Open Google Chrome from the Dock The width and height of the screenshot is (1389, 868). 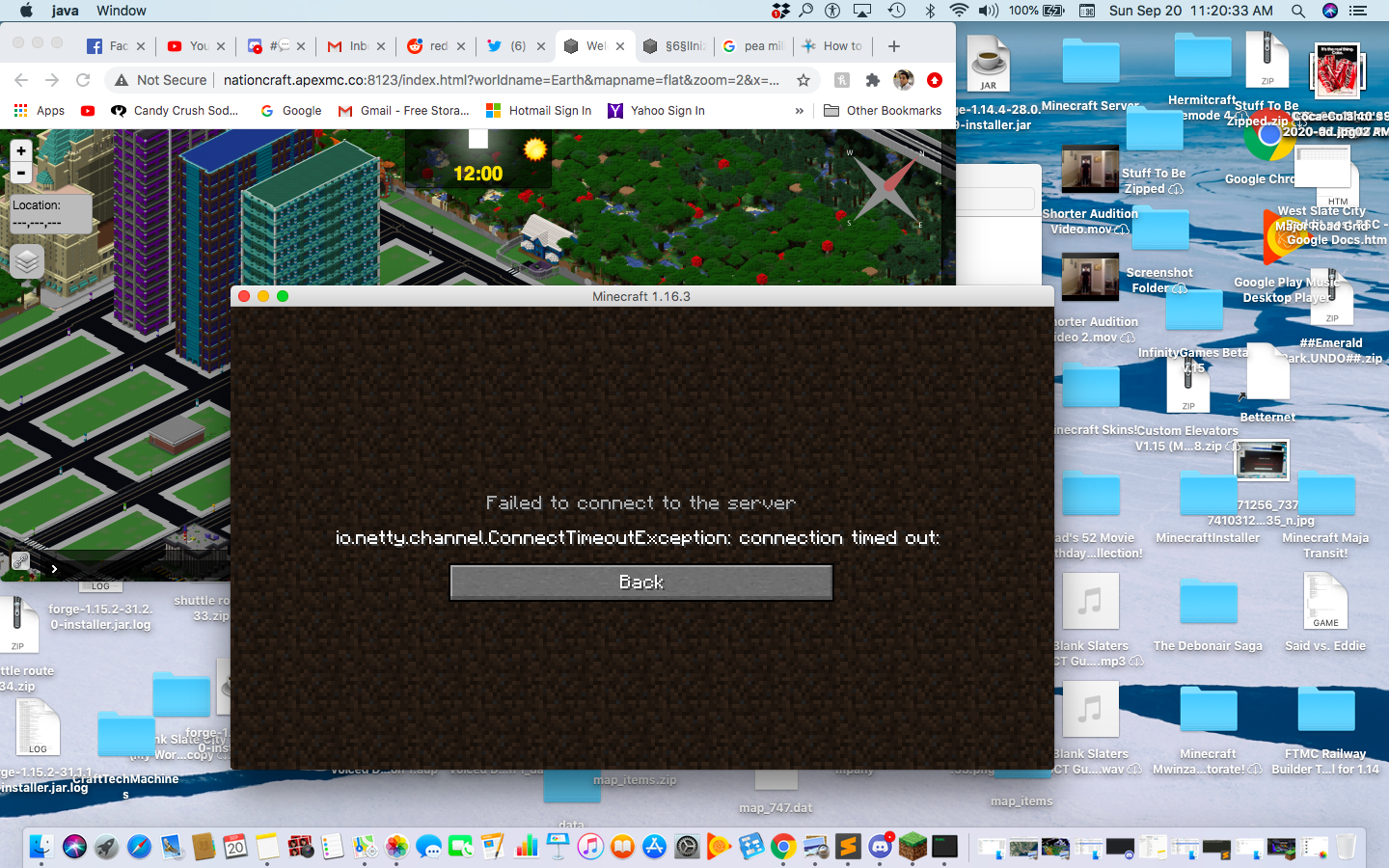pyautogui.click(x=783, y=847)
